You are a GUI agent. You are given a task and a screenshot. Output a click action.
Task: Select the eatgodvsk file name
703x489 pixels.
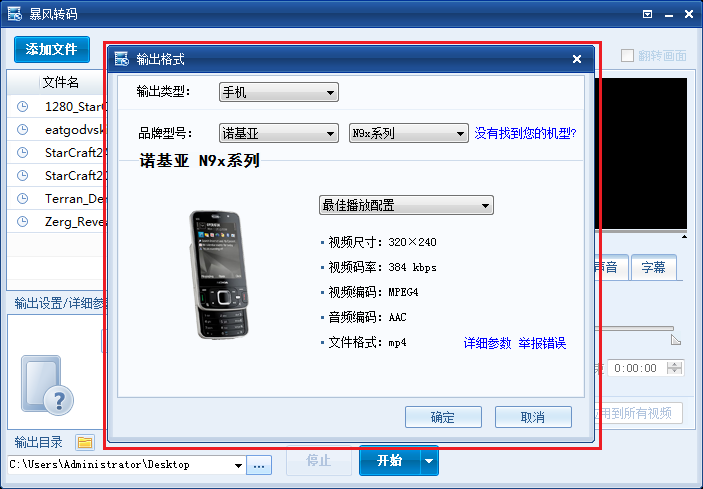[x=74, y=130]
